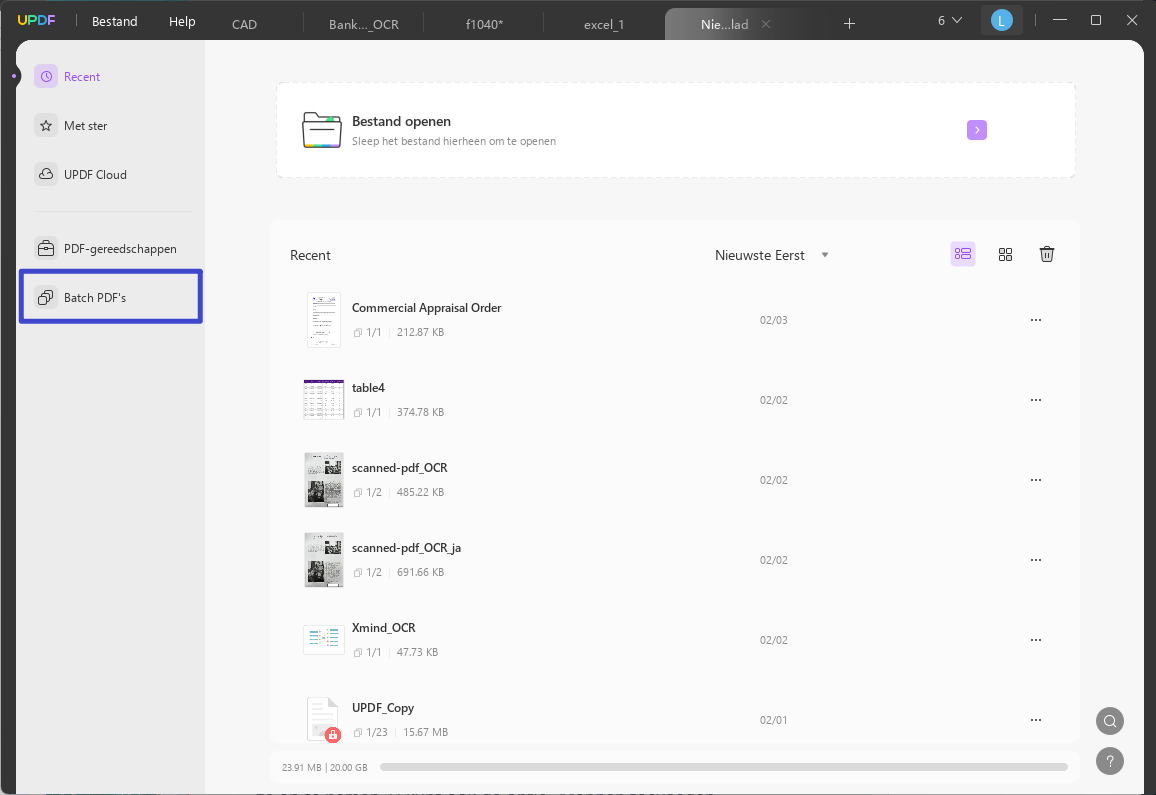
Task: Click the 15.67 MB file size
Action: (425, 732)
